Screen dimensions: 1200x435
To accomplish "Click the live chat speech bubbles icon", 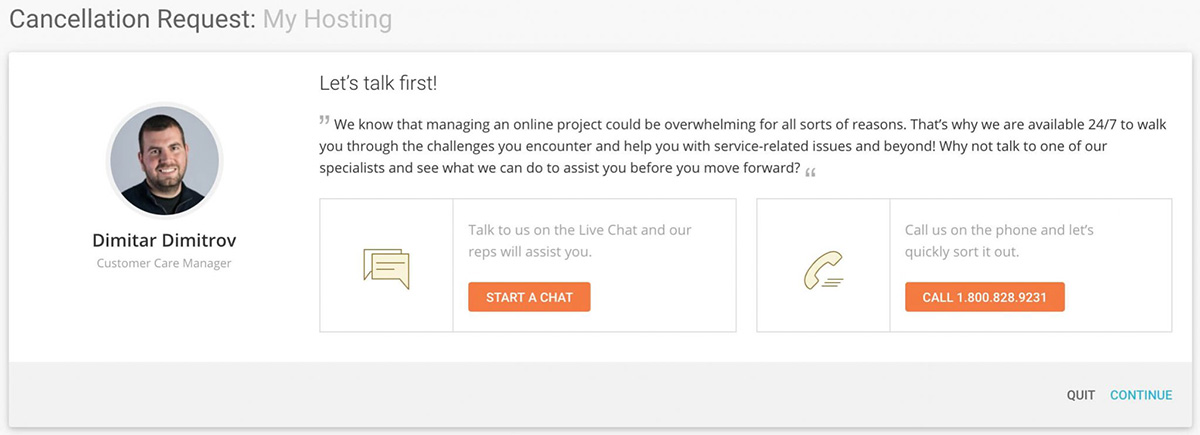I will pyautogui.click(x=386, y=266).
